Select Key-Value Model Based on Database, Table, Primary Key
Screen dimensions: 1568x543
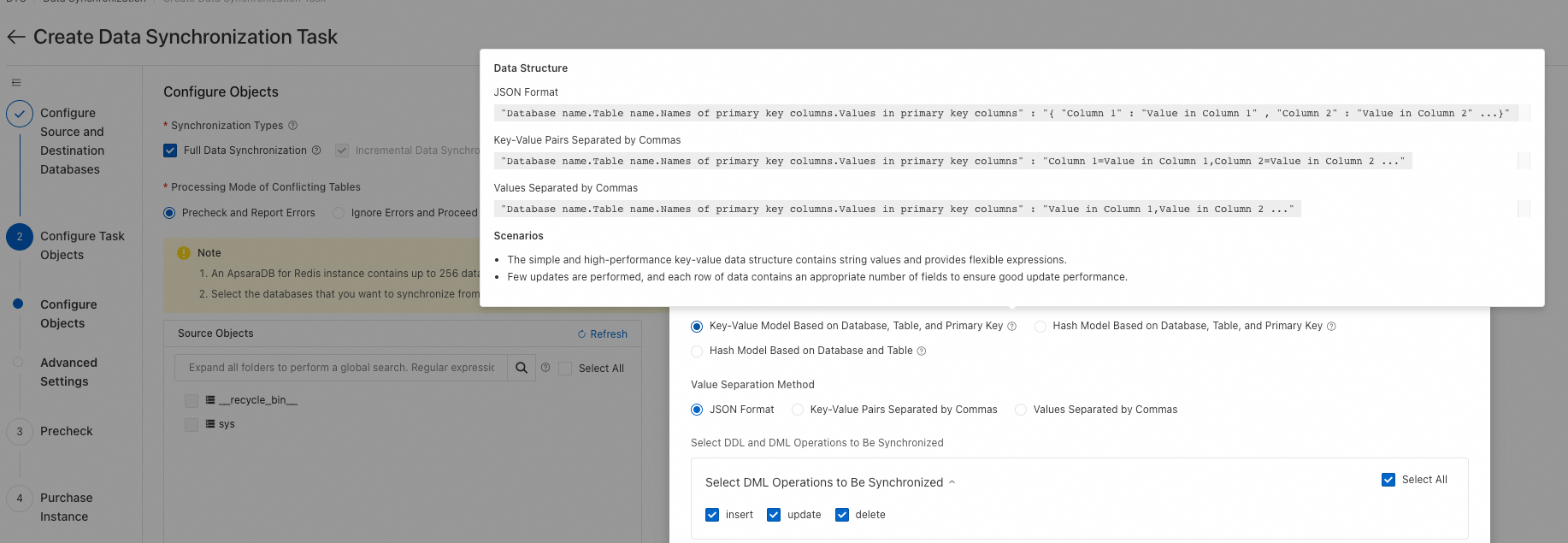tap(697, 327)
